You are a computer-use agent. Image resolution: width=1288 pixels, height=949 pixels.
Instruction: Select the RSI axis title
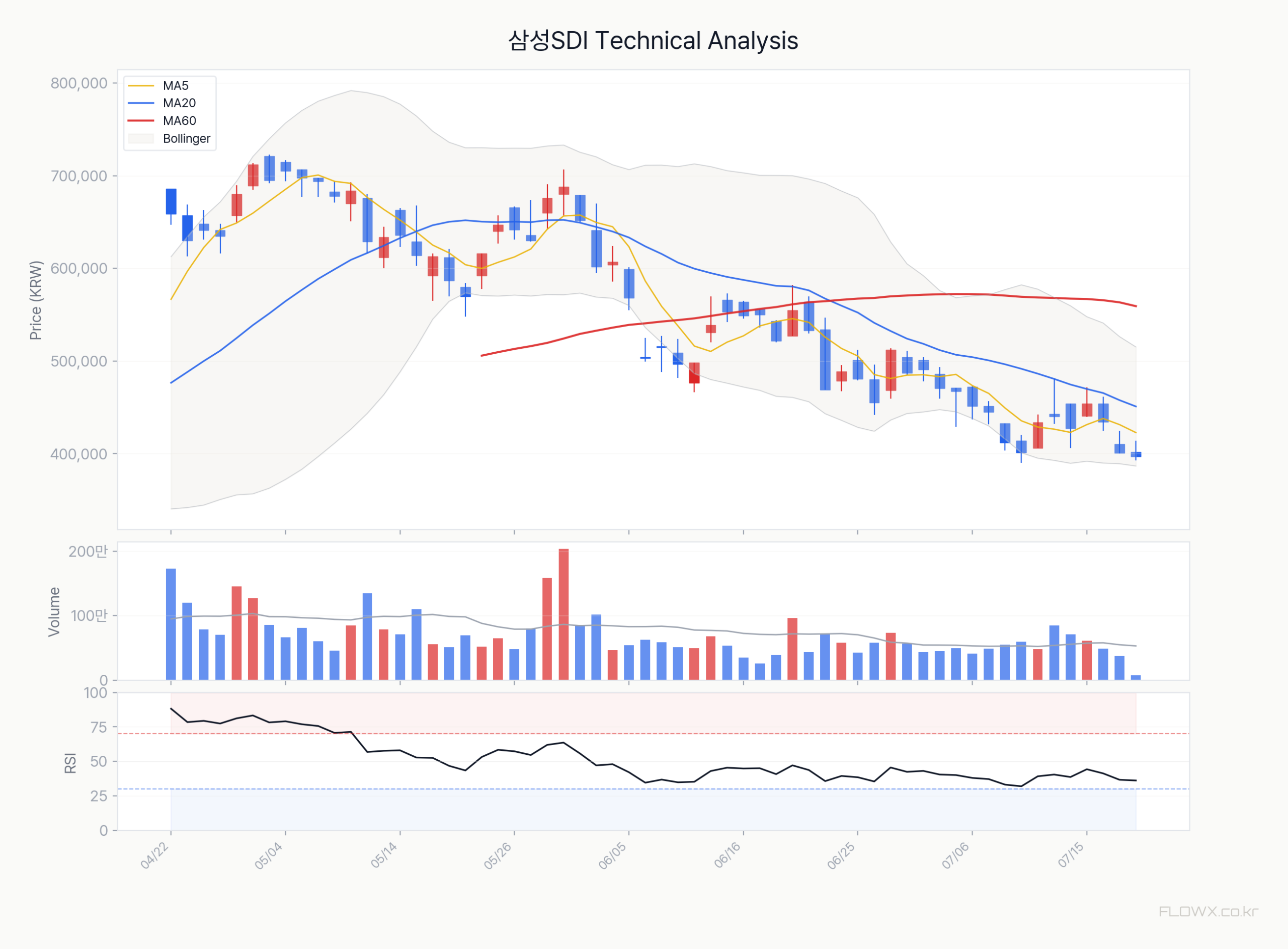point(70,763)
